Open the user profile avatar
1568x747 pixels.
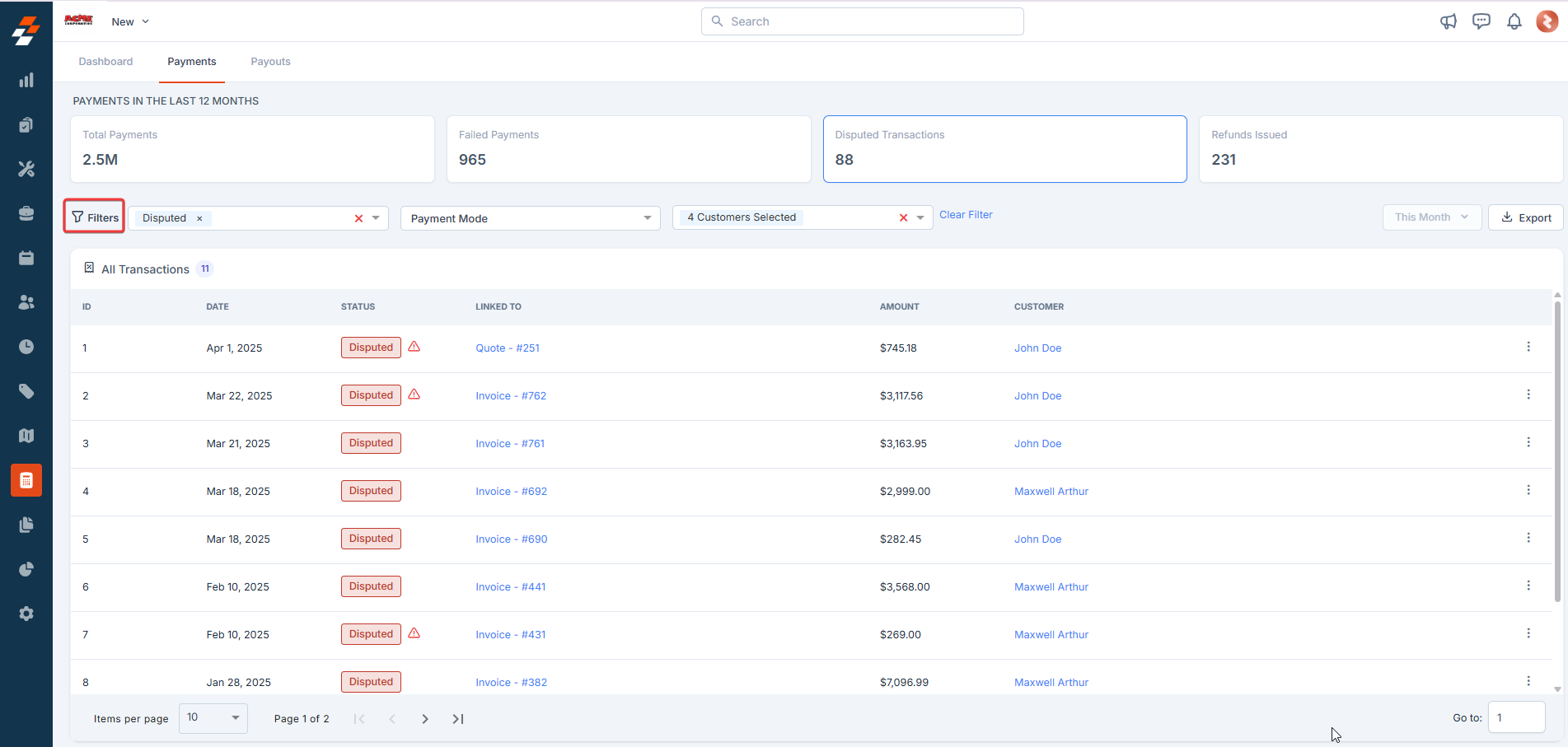pyautogui.click(x=1547, y=21)
